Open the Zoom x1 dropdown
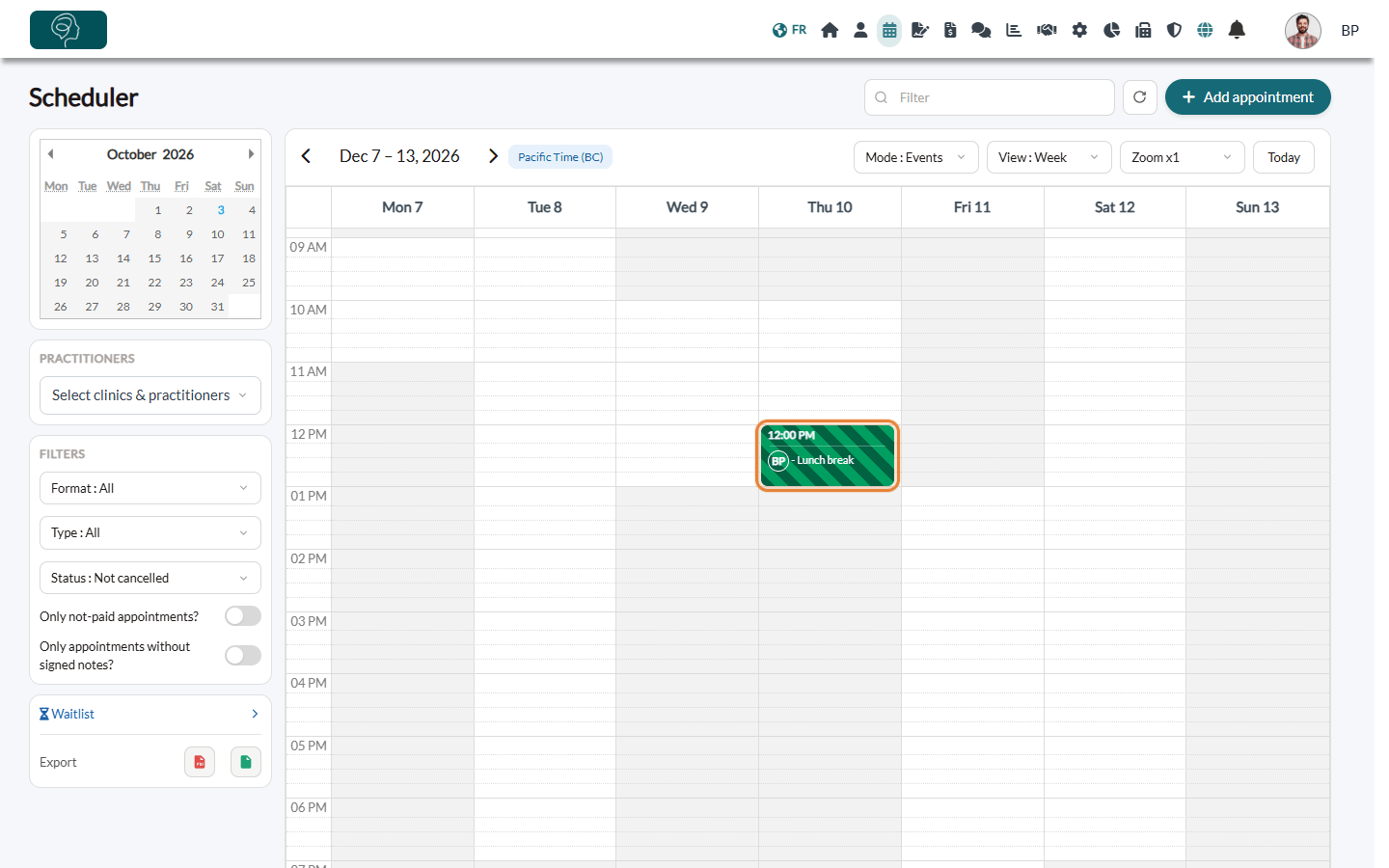 [x=1182, y=157]
